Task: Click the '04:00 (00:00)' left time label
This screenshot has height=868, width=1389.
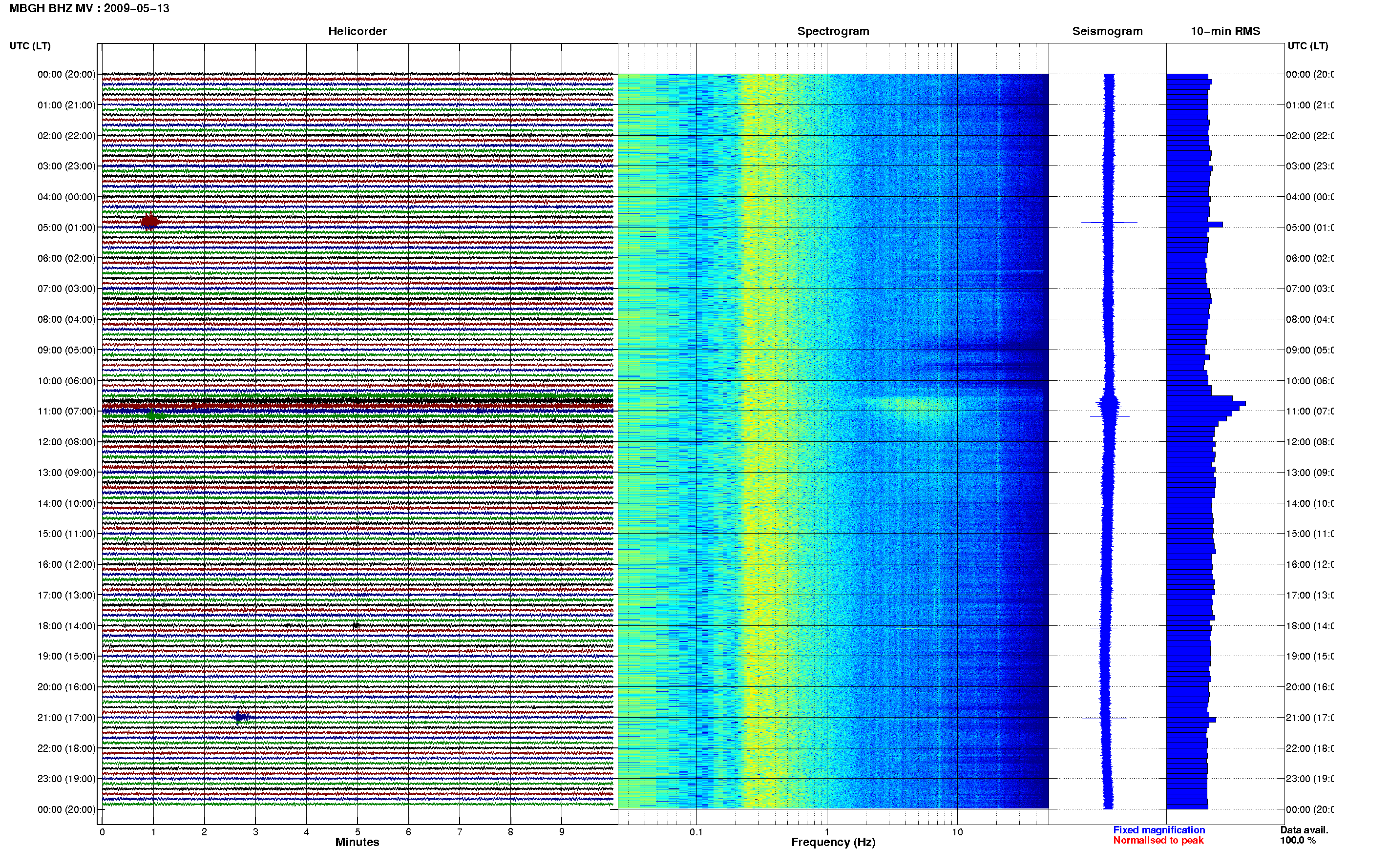Action: [66, 197]
